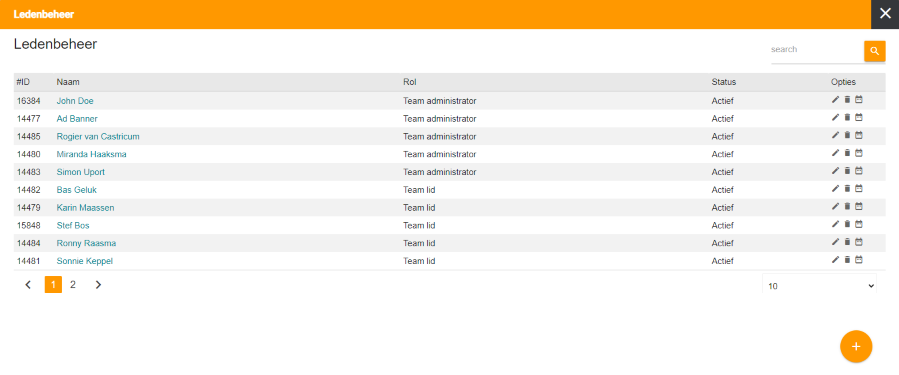Image resolution: width=899 pixels, height=375 pixels.
Task: Delete Sonnie Keppel via the trash icon
Action: [847, 260]
